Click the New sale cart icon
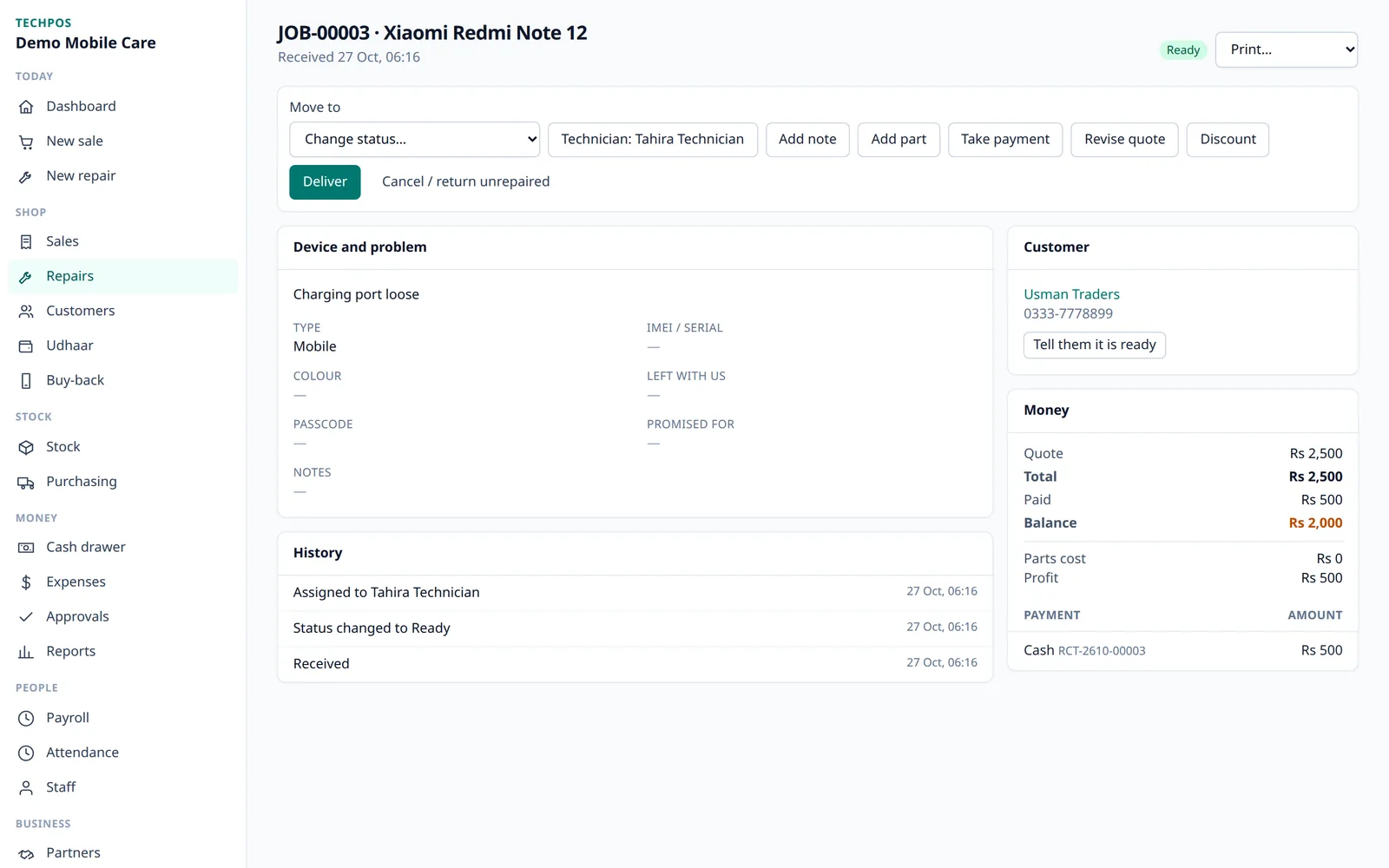The width and height of the screenshot is (1389, 868). pyautogui.click(x=26, y=141)
